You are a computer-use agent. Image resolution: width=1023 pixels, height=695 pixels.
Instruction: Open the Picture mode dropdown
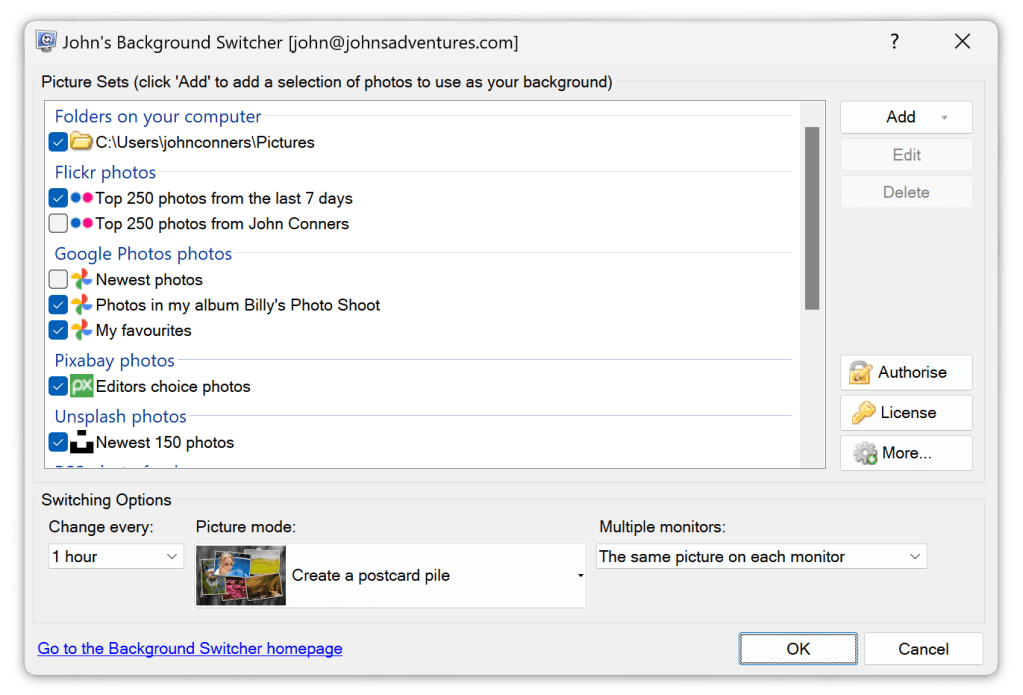point(390,576)
